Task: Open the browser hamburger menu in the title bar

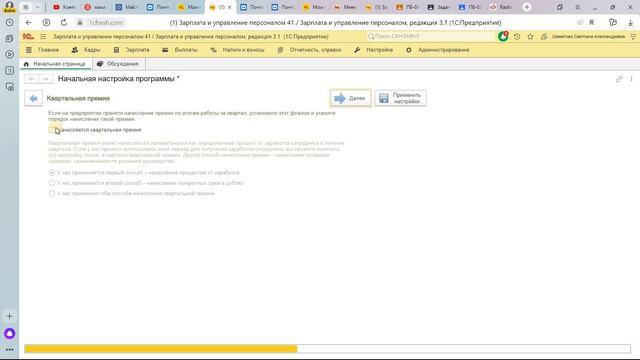Action: [x=577, y=7]
